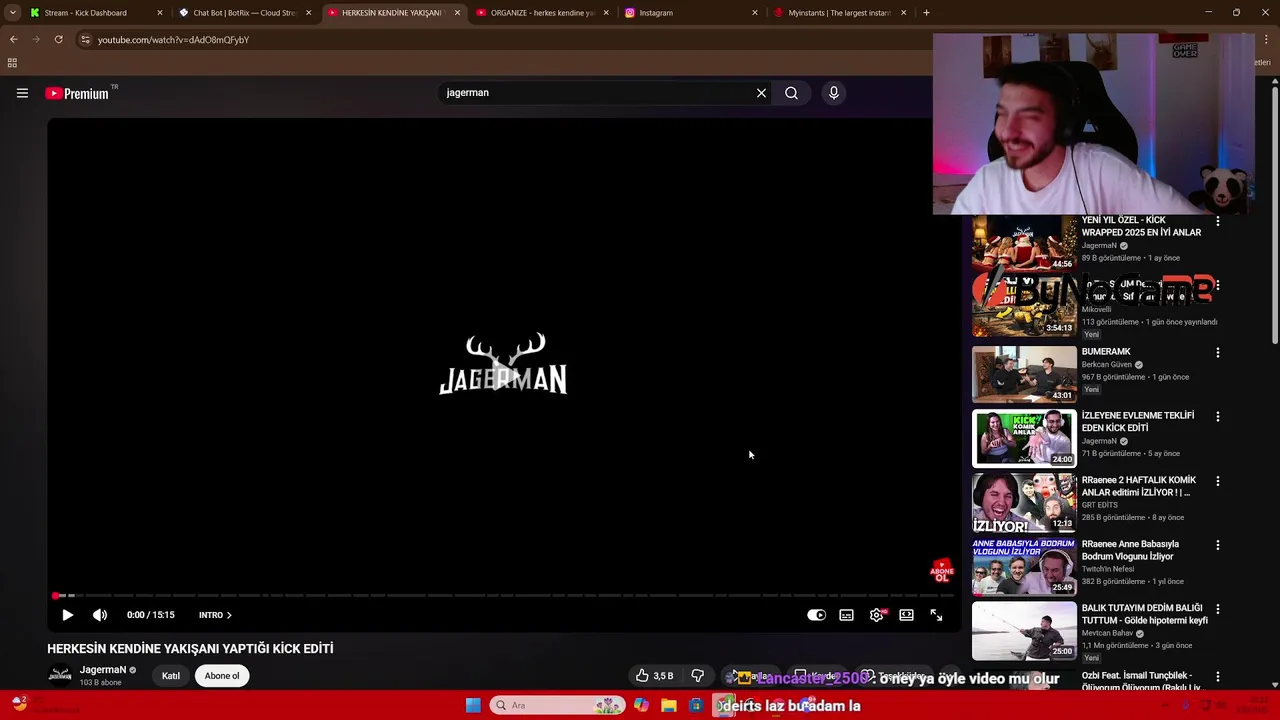Go back in browser history
This screenshot has height=720, width=1280.
click(13, 40)
